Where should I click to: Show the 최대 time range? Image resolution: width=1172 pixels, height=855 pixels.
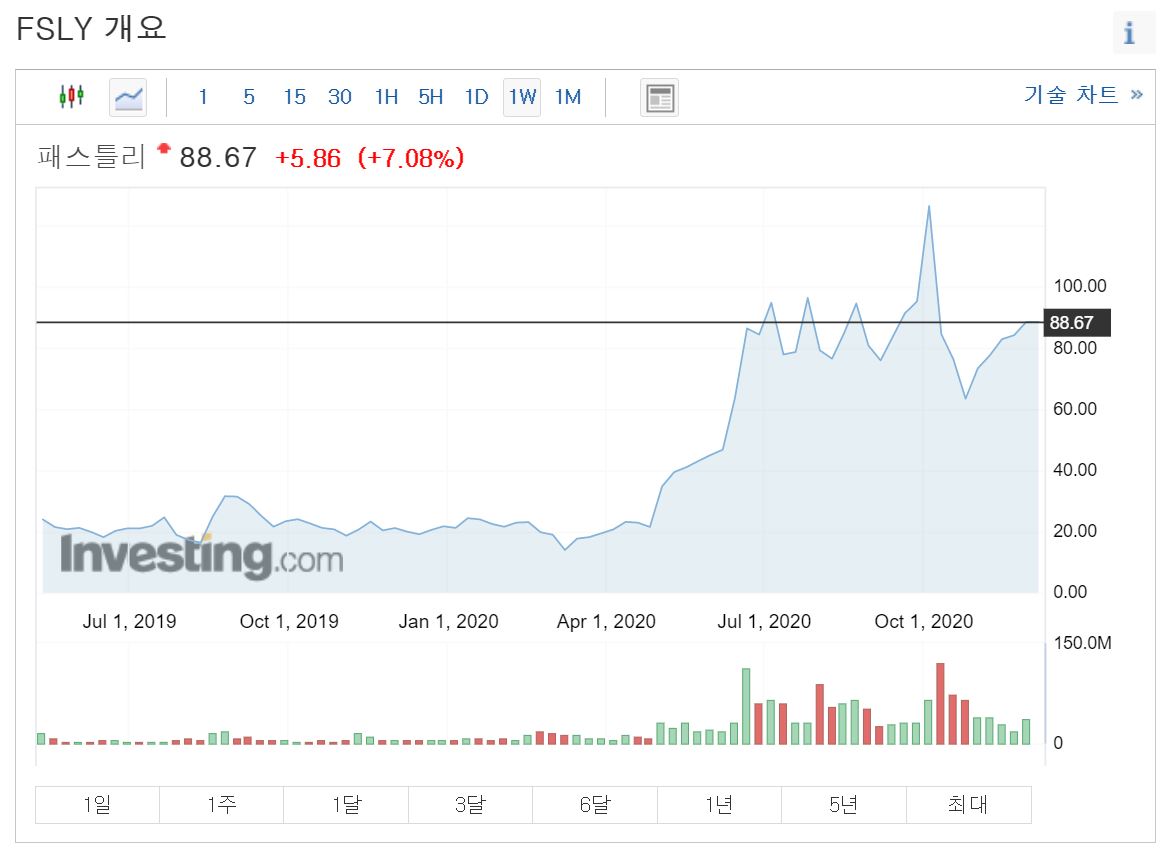(969, 805)
